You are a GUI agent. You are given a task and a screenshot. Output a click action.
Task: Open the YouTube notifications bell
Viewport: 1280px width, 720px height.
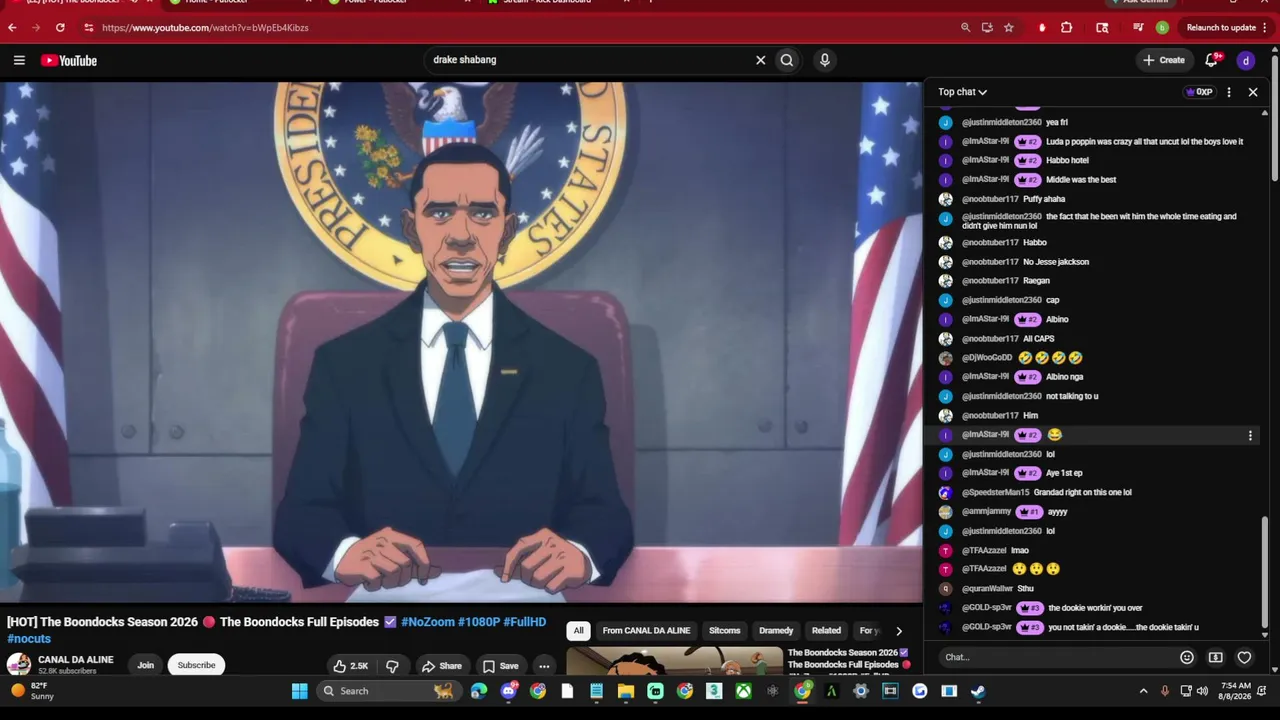coord(1212,60)
